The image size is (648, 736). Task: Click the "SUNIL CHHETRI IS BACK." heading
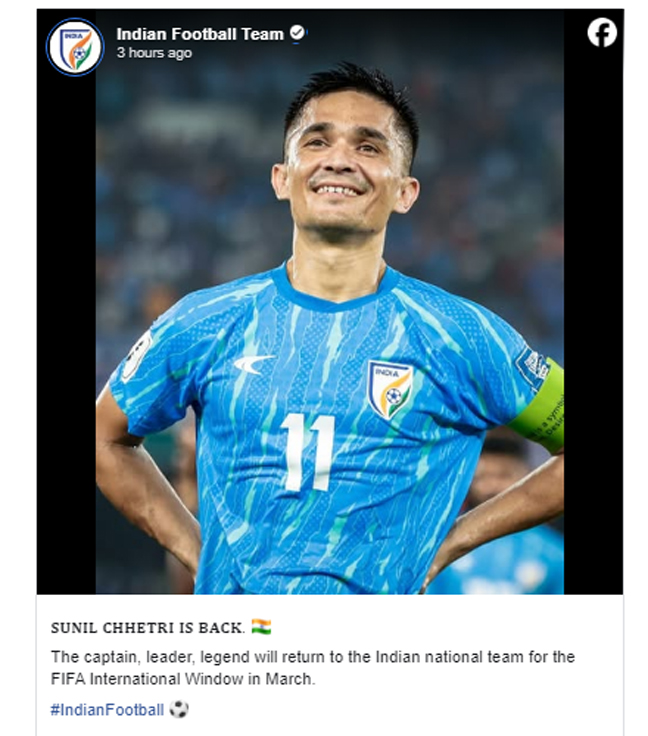click(148, 628)
